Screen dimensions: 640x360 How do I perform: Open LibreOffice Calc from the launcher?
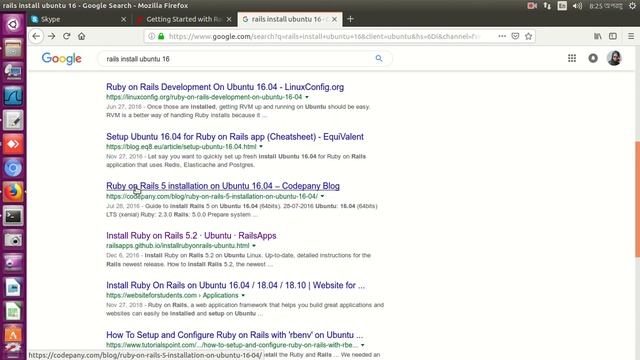13,311
